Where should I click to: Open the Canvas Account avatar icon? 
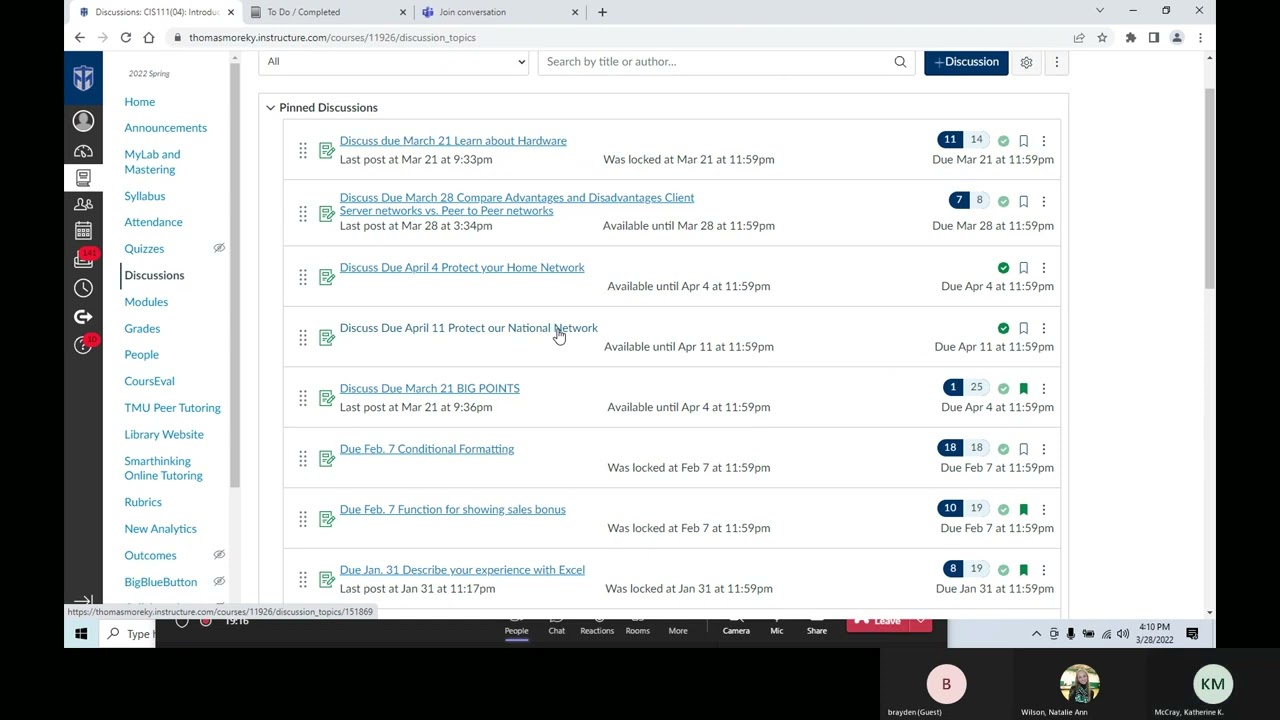click(83, 121)
